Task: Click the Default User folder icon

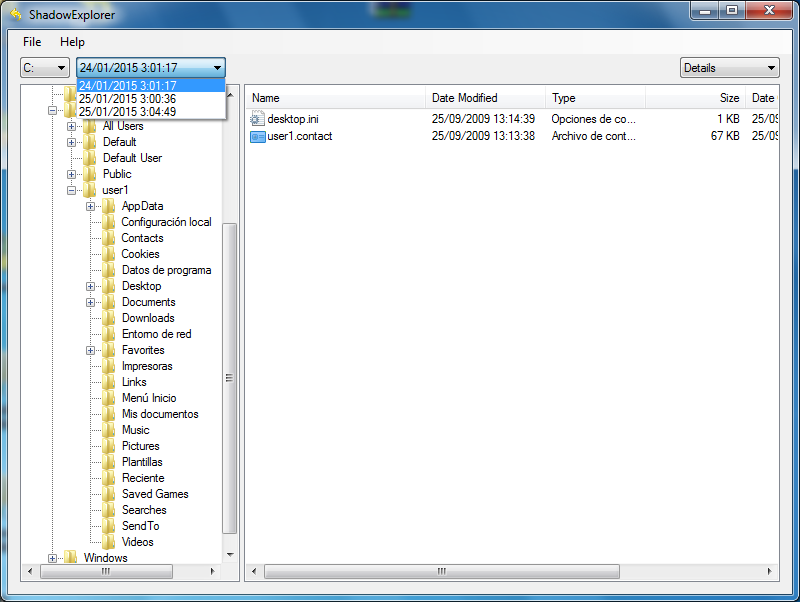Action: (90, 158)
